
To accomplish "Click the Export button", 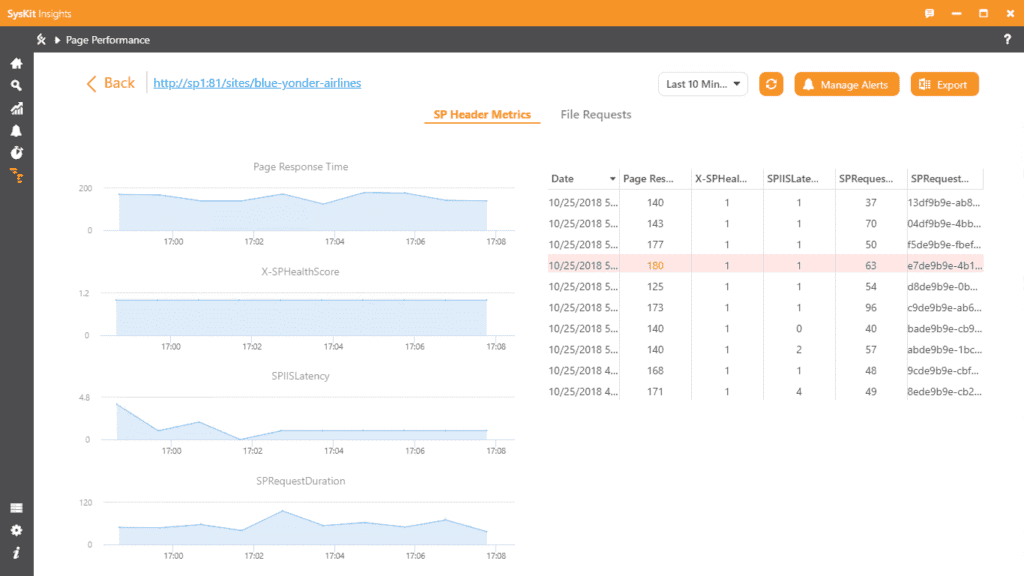I will [944, 84].
